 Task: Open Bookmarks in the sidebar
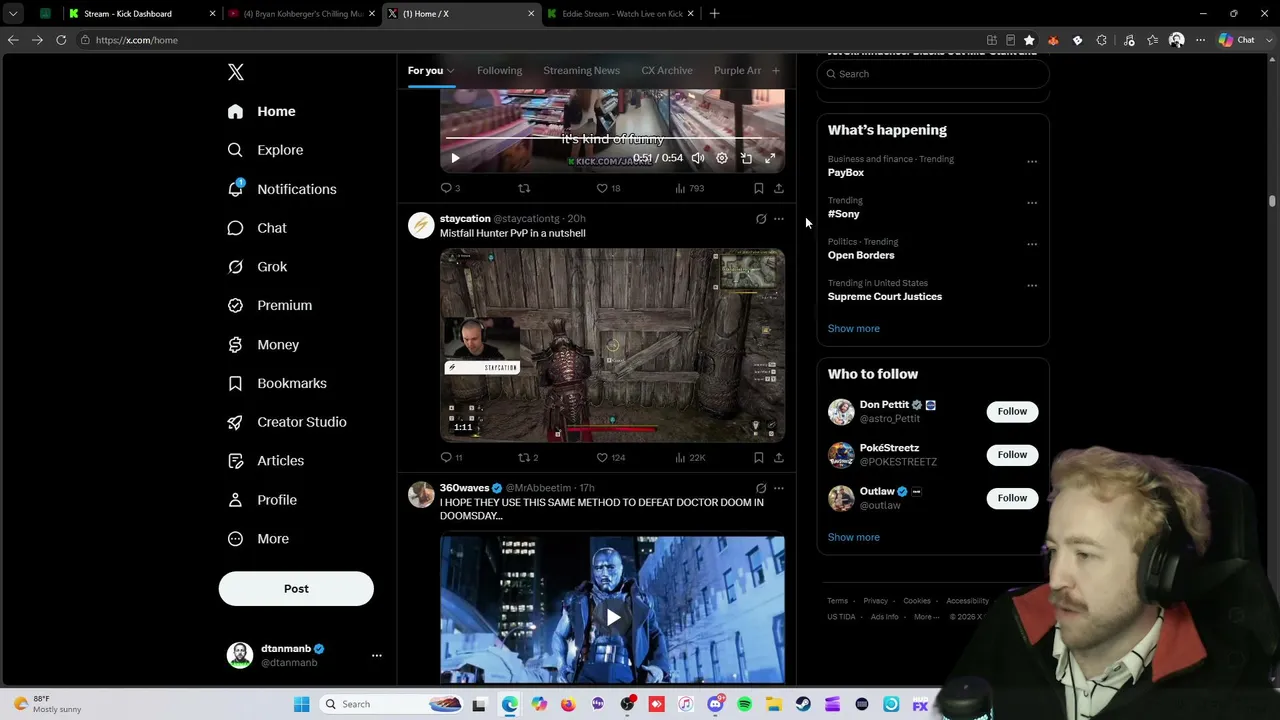tap(277, 383)
